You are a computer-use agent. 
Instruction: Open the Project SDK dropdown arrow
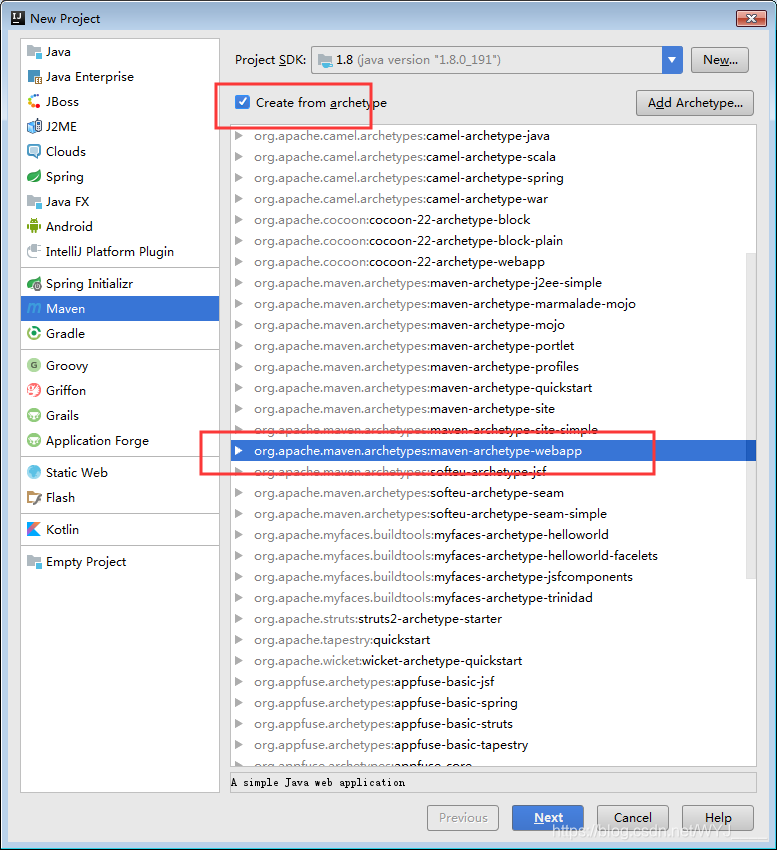(x=672, y=60)
